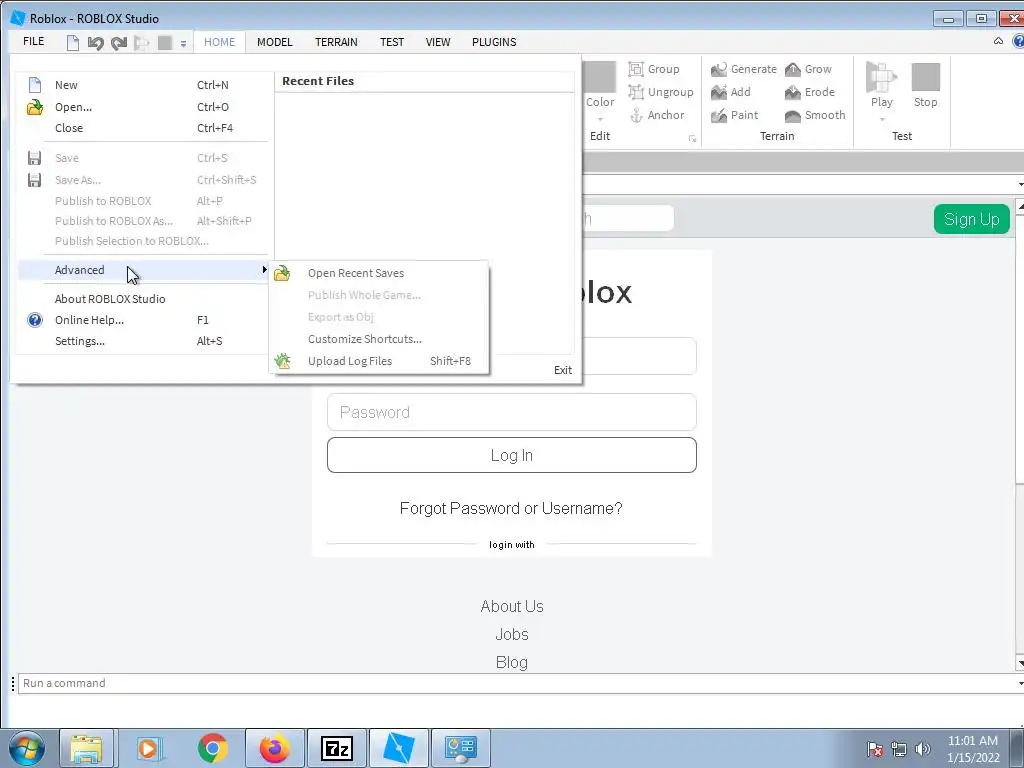Viewport: 1024px width, 768px height.
Task: Expand the dropdown arrow under Color
Action: 600,120
